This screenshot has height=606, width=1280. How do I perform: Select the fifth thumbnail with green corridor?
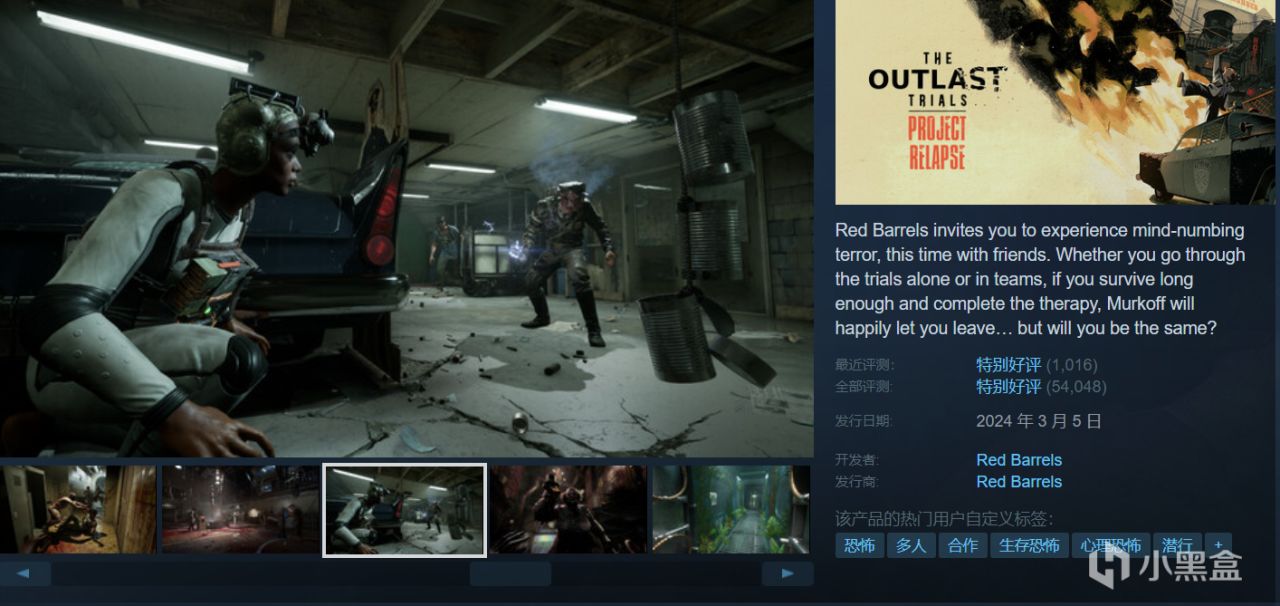[x=731, y=509]
